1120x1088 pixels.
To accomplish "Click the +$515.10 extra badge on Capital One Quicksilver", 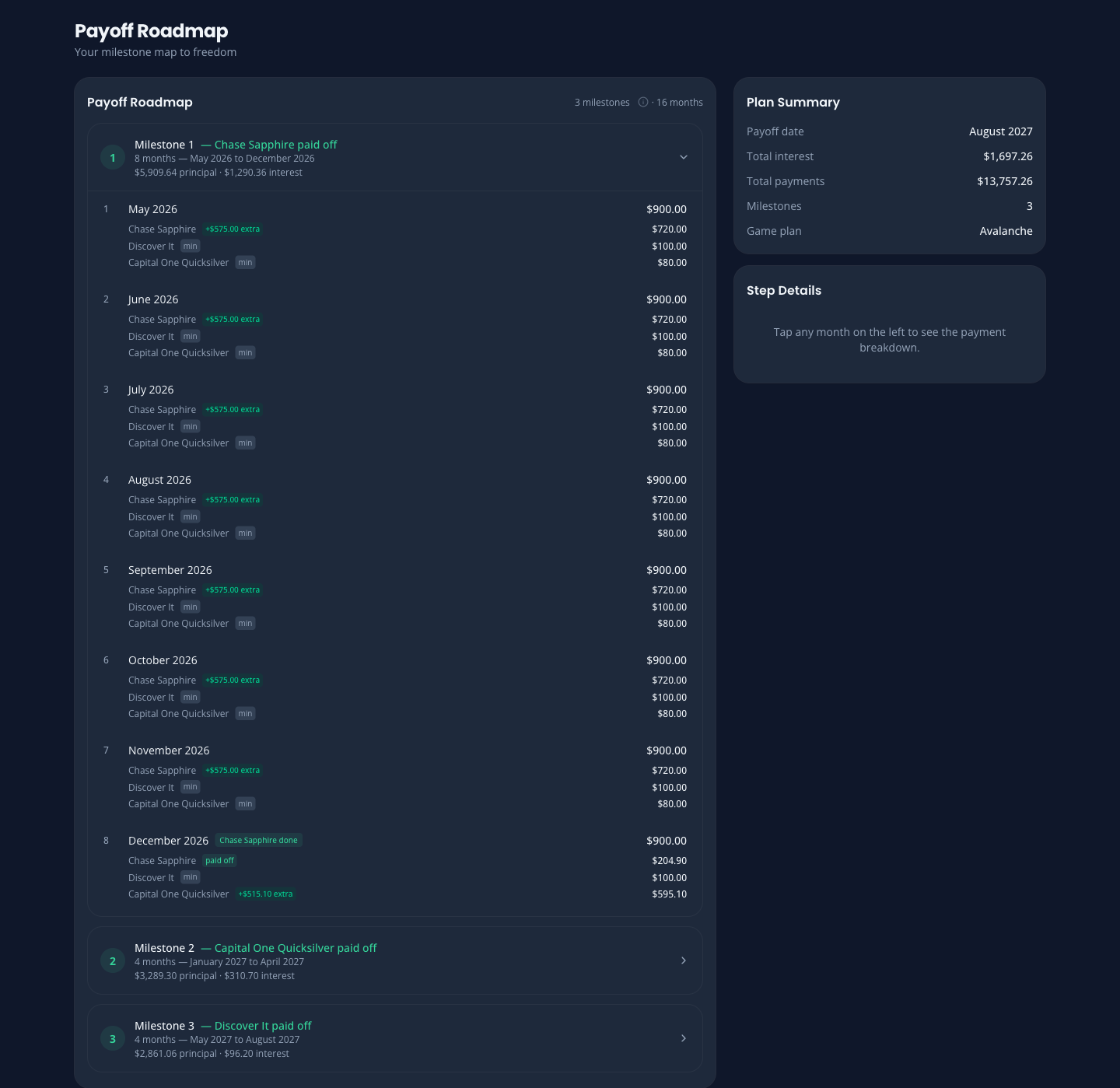I will pos(265,894).
